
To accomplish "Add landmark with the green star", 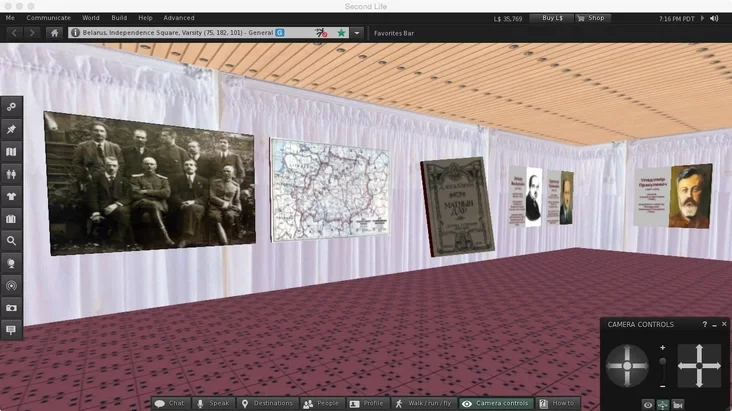I will click(x=341, y=33).
